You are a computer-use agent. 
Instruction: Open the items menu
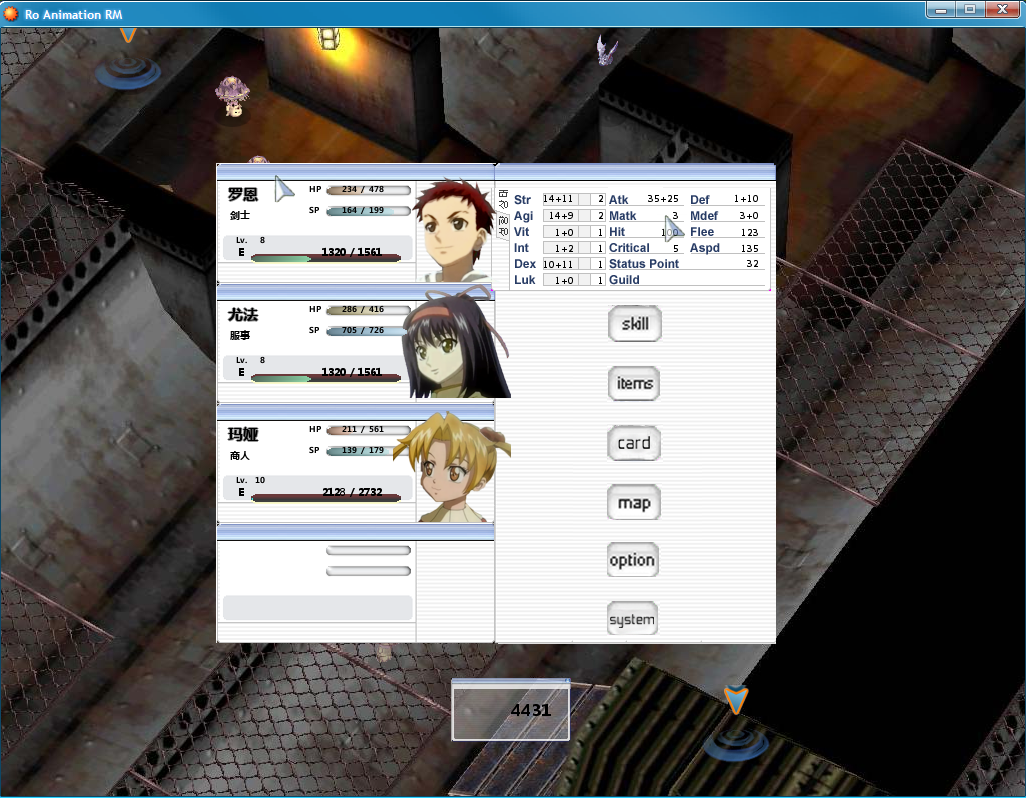pyautogui.click(x=634, y=383)
